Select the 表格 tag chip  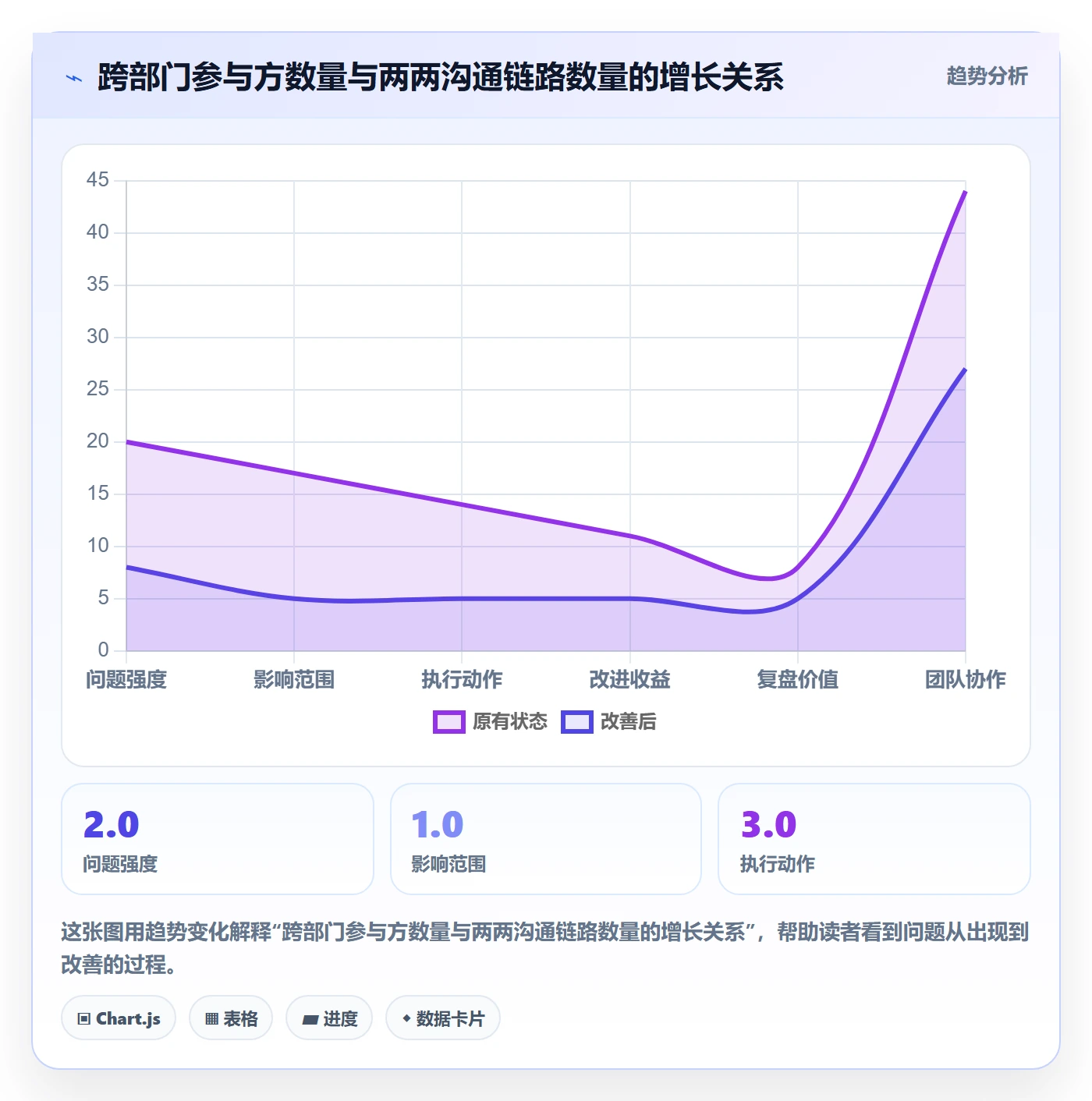pos(231,1018)
